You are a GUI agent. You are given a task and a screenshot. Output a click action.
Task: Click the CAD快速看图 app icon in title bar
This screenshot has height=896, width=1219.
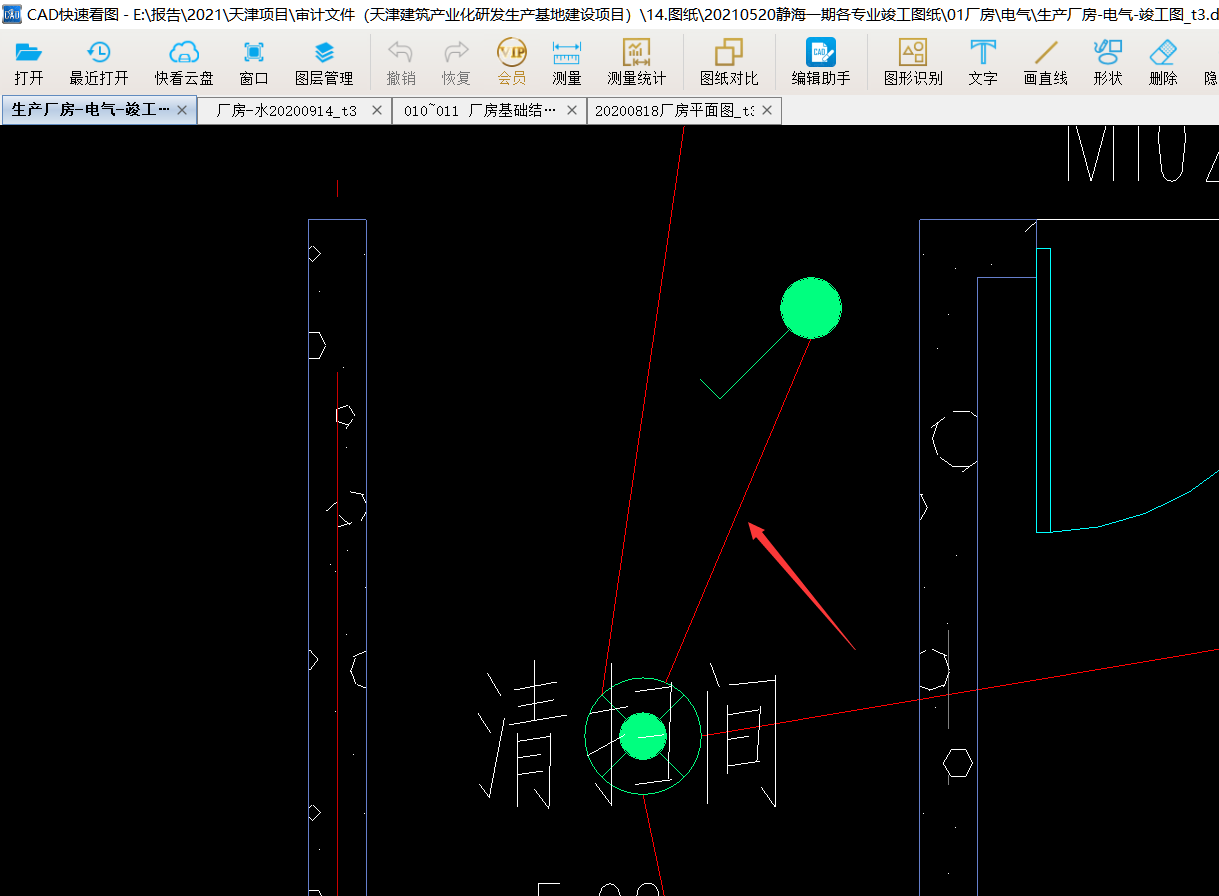point(12,14)
